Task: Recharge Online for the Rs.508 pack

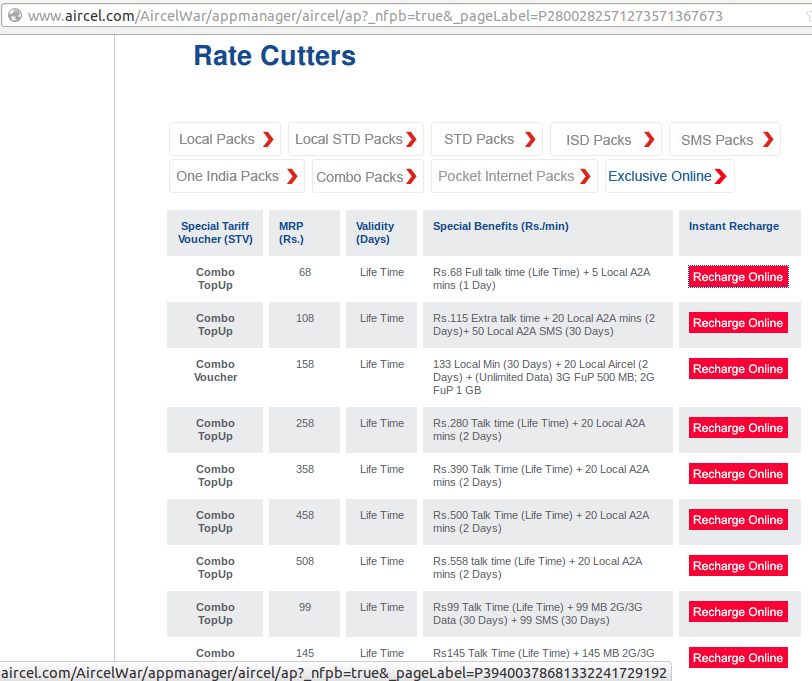Action: 738,566
